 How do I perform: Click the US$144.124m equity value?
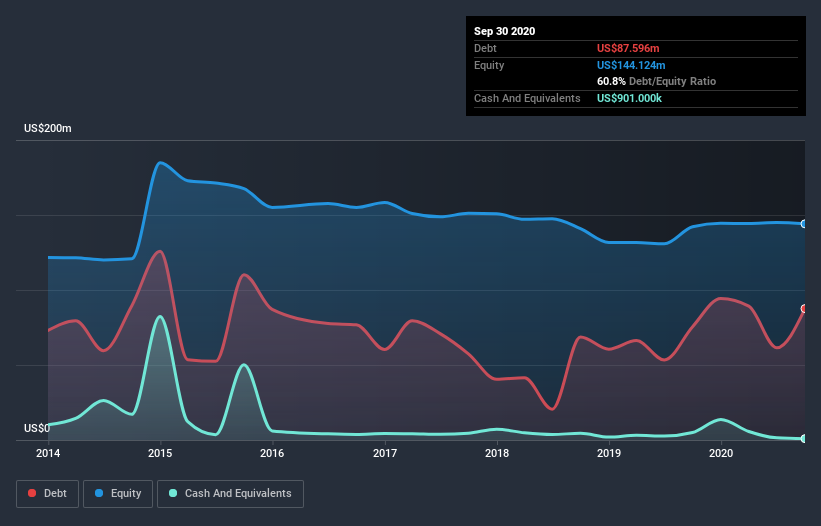(x=631, y=65)
